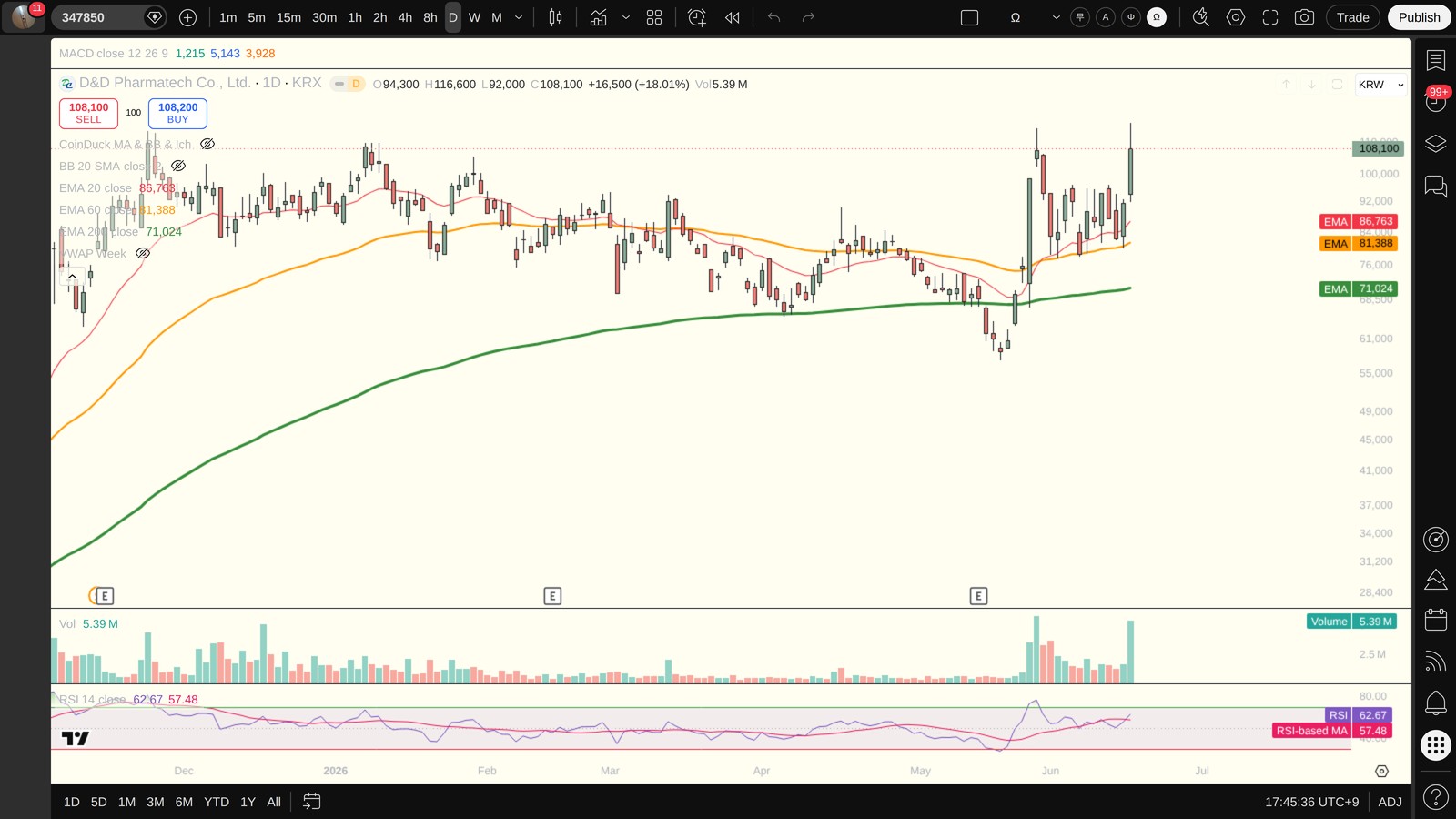
Task: Toggle visibility of VWAP Week indicator
Action: point(143,253)
